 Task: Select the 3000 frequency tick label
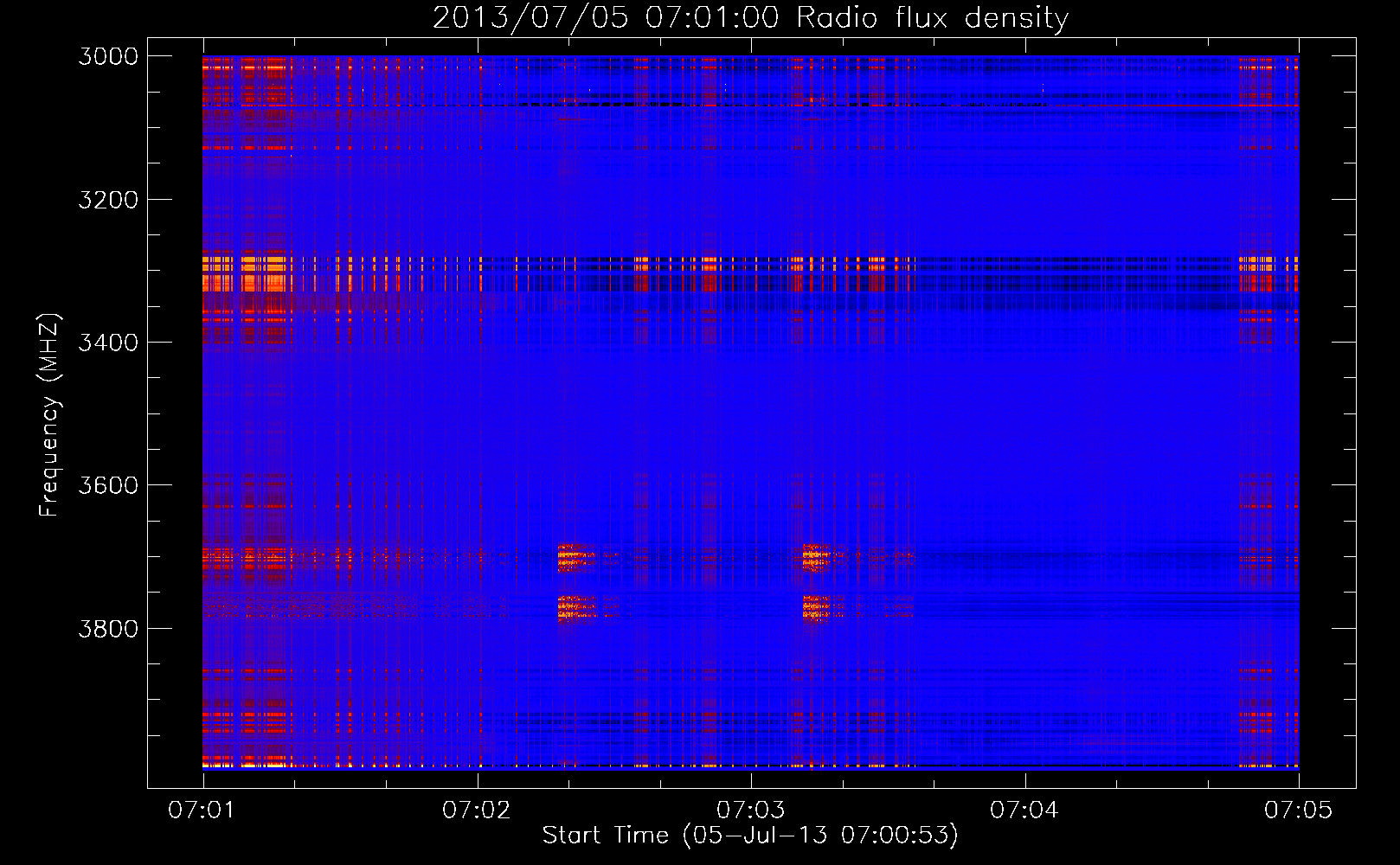[108, 56]
